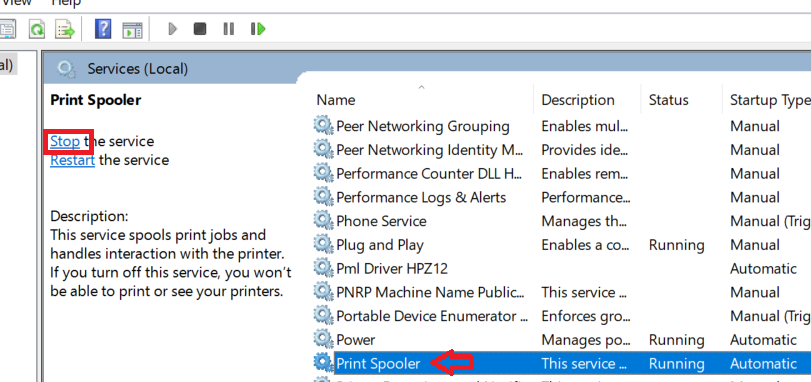Viewport: 811px width, 382px height.
Task: Click Automatic startup type of Print Spooler
Action: click(x=763, y=364)
